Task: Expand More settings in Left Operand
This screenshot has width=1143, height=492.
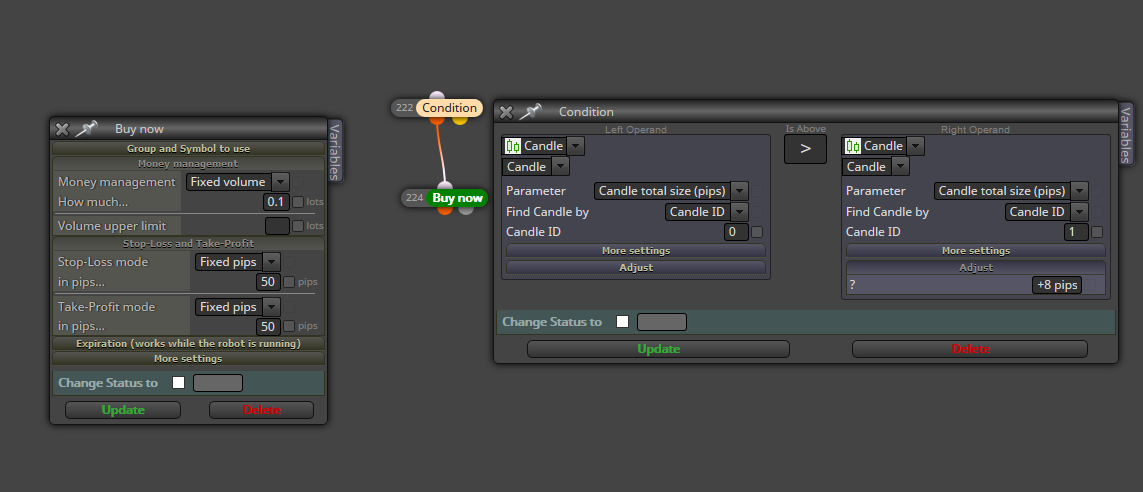Action: click(636, 250)
